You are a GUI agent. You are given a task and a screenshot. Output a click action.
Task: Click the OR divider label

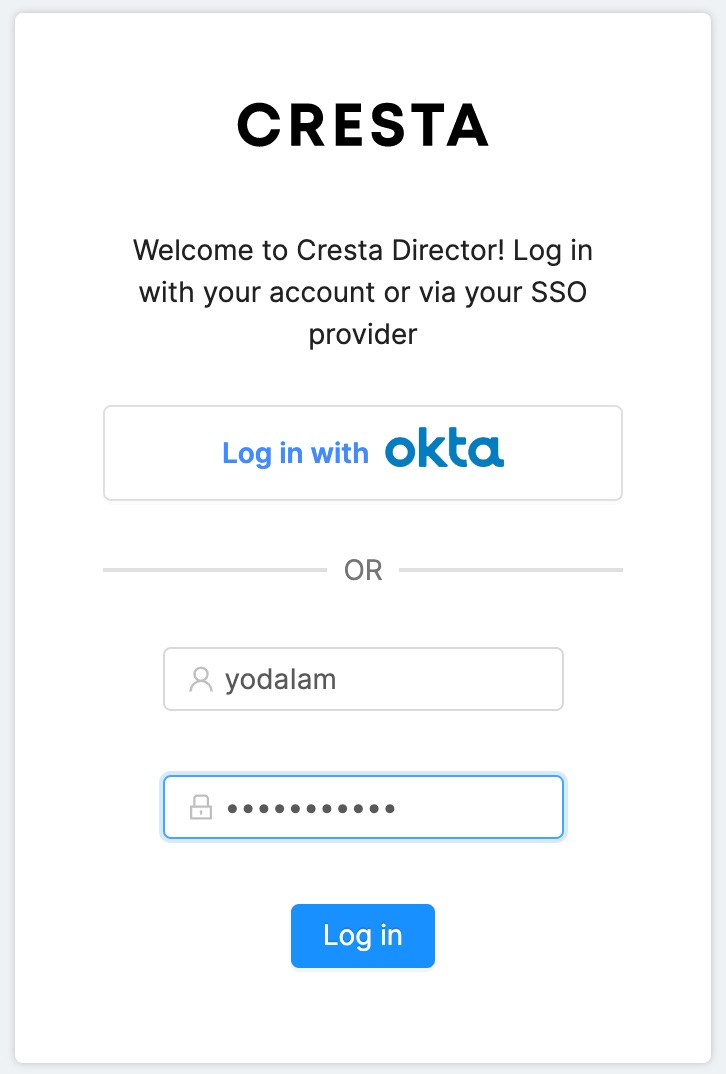(363, 570)
